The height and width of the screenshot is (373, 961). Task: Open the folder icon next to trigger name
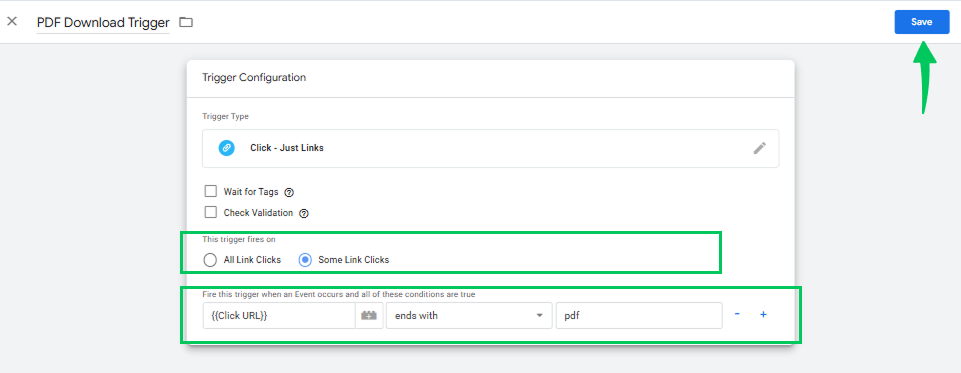[x=186, y=22]
